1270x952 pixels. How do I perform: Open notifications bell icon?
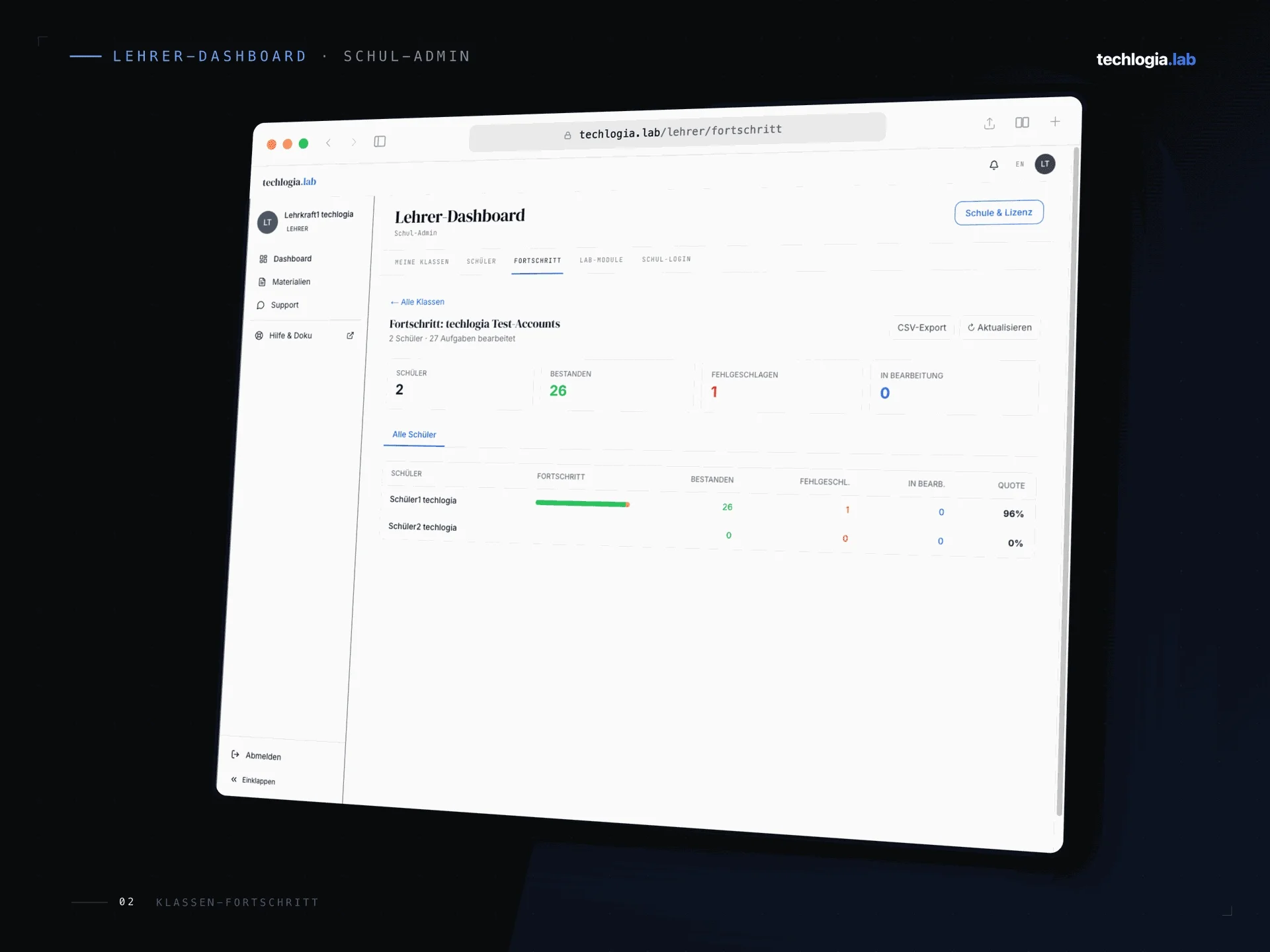pos(994,165)
